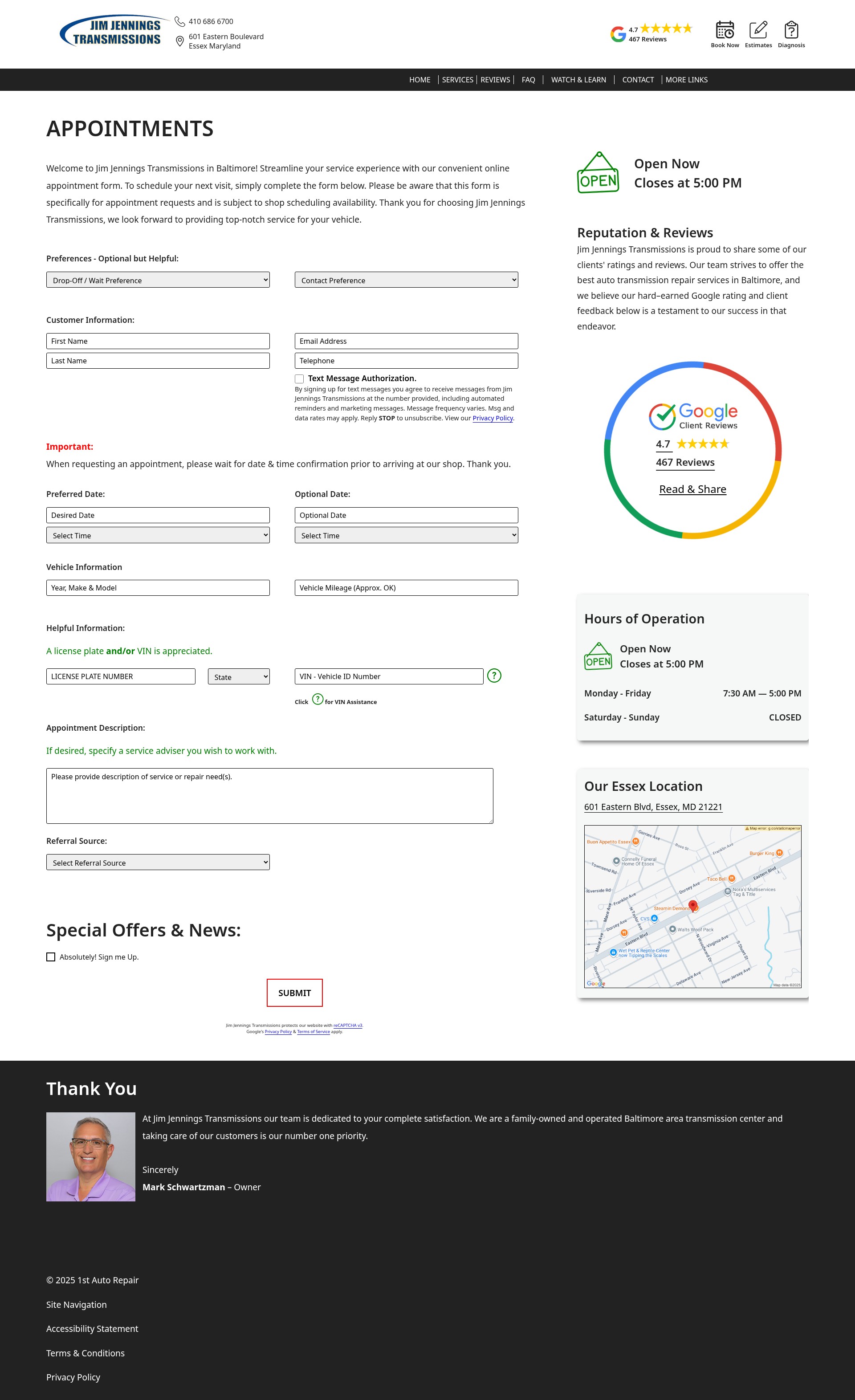The image size is (855, 1400).
Task: Click the Essex location map thumbnail
Action: pos(692,906)
